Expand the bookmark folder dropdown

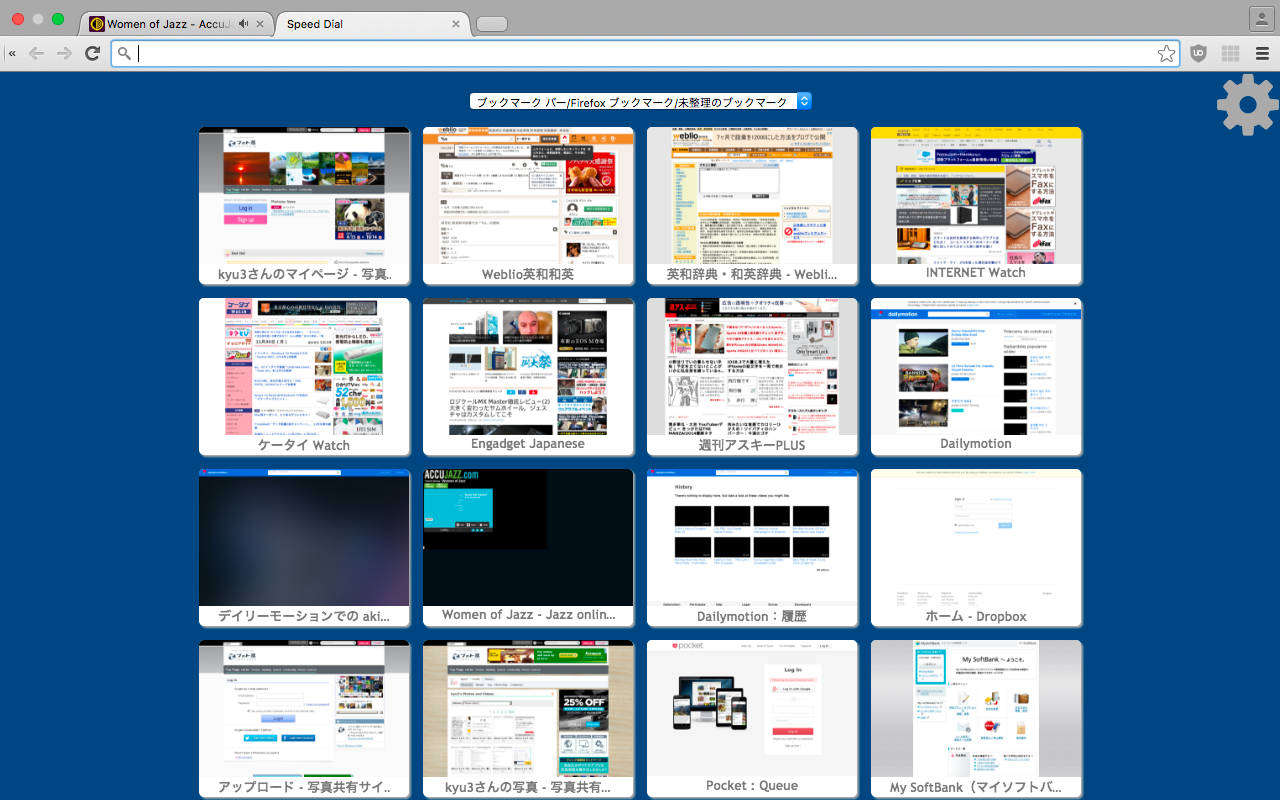point(641,101)
